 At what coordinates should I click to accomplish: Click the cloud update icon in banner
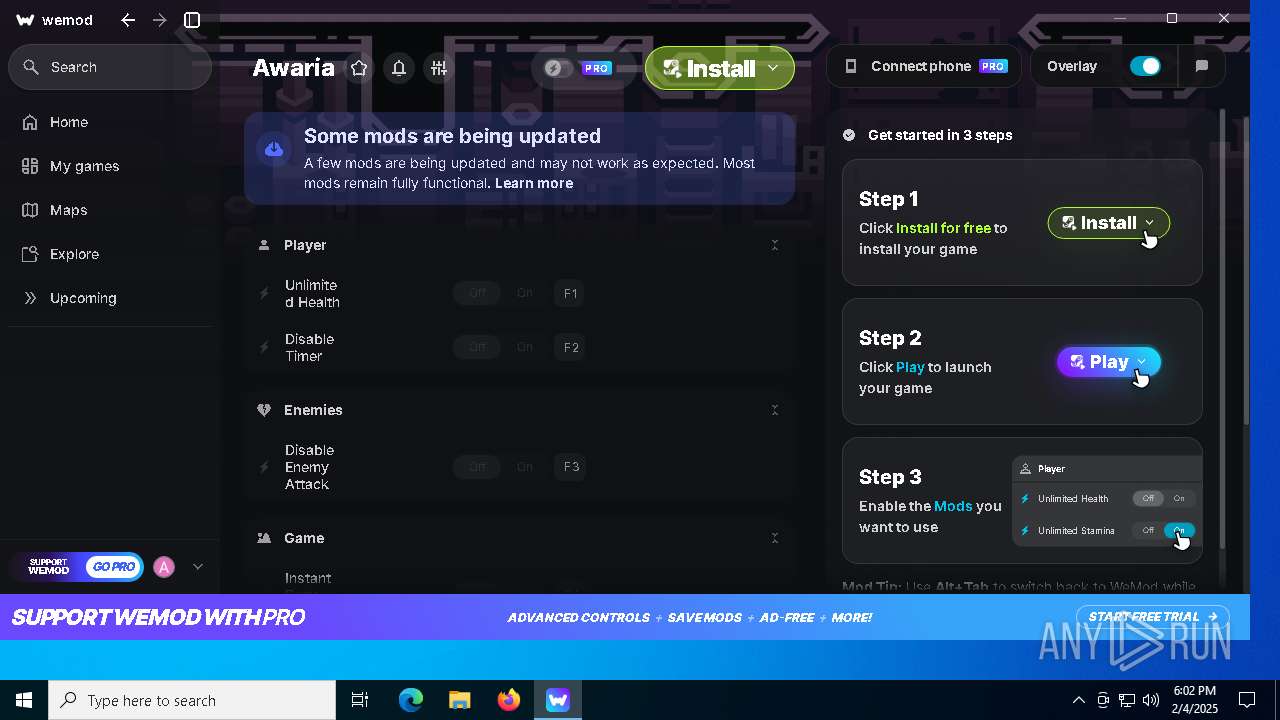274,149
